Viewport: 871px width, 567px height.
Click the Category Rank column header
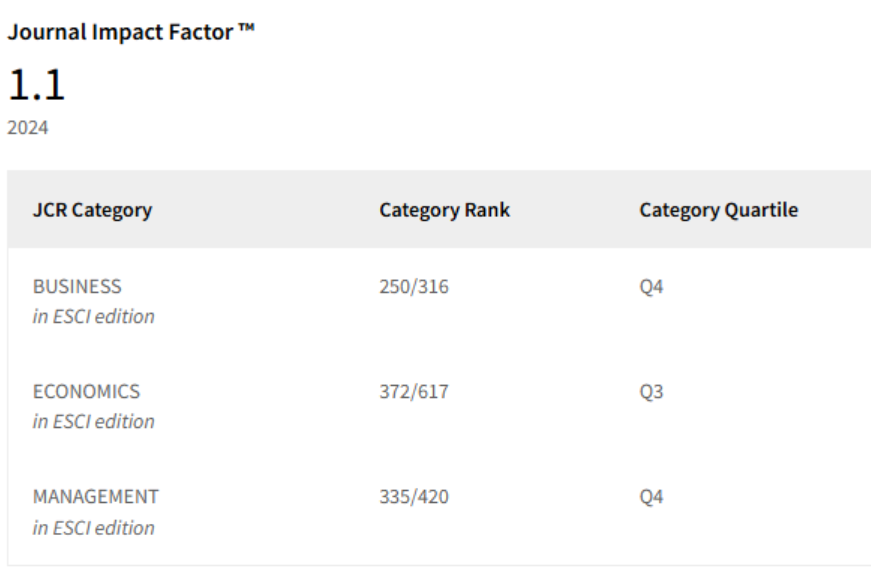[x=444, y=210]
